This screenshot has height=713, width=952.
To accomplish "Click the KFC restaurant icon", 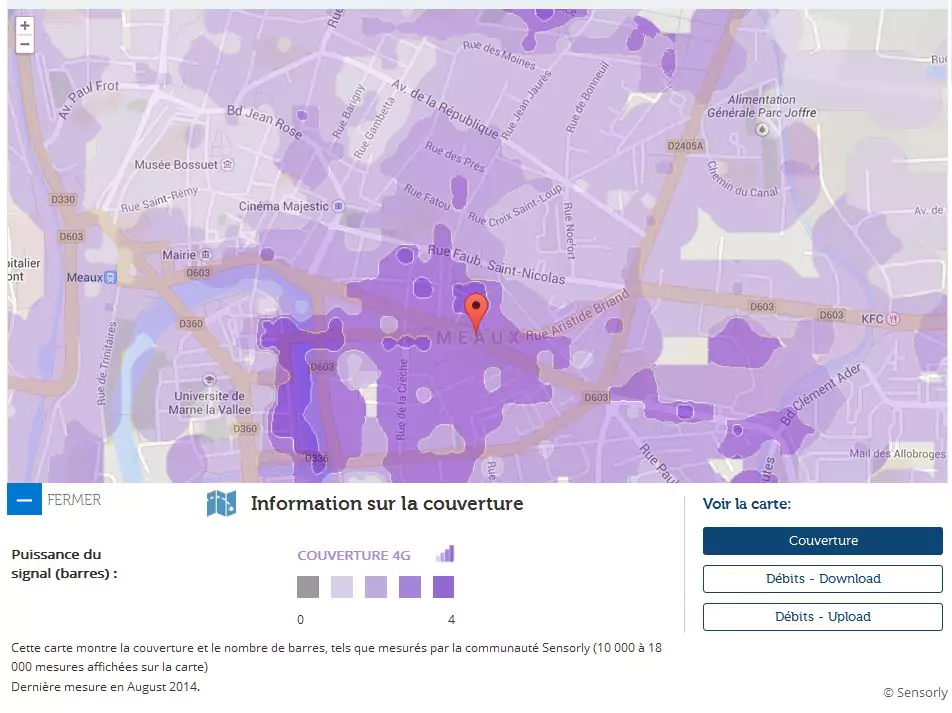I will click(x=894, y=318).
